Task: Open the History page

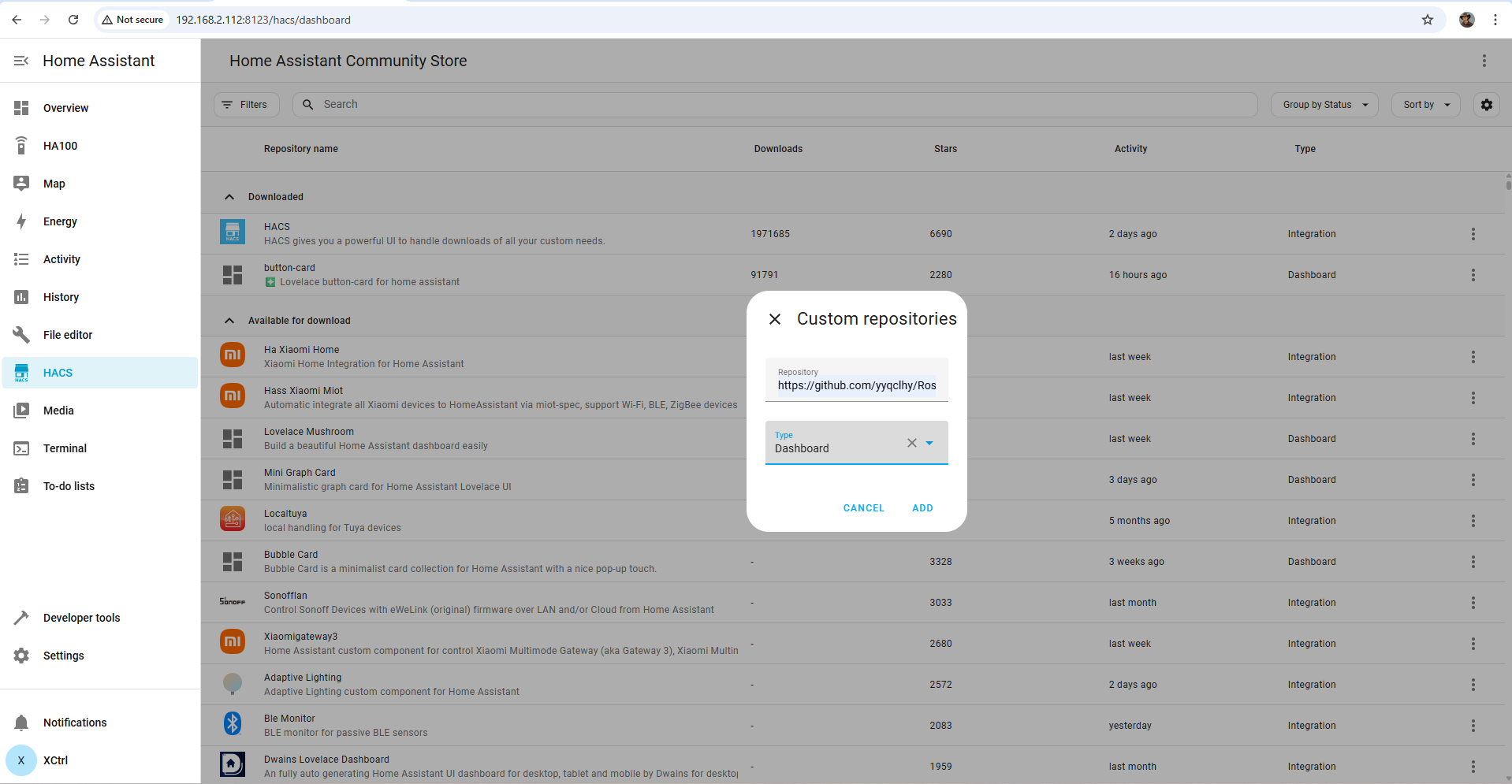Action: (100, 297)
